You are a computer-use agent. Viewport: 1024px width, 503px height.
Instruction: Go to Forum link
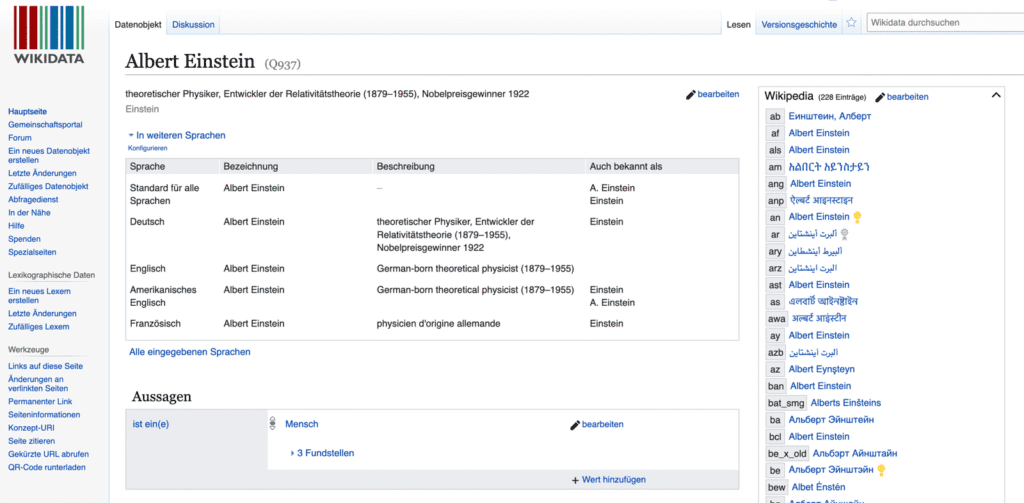tap(20, 138)
